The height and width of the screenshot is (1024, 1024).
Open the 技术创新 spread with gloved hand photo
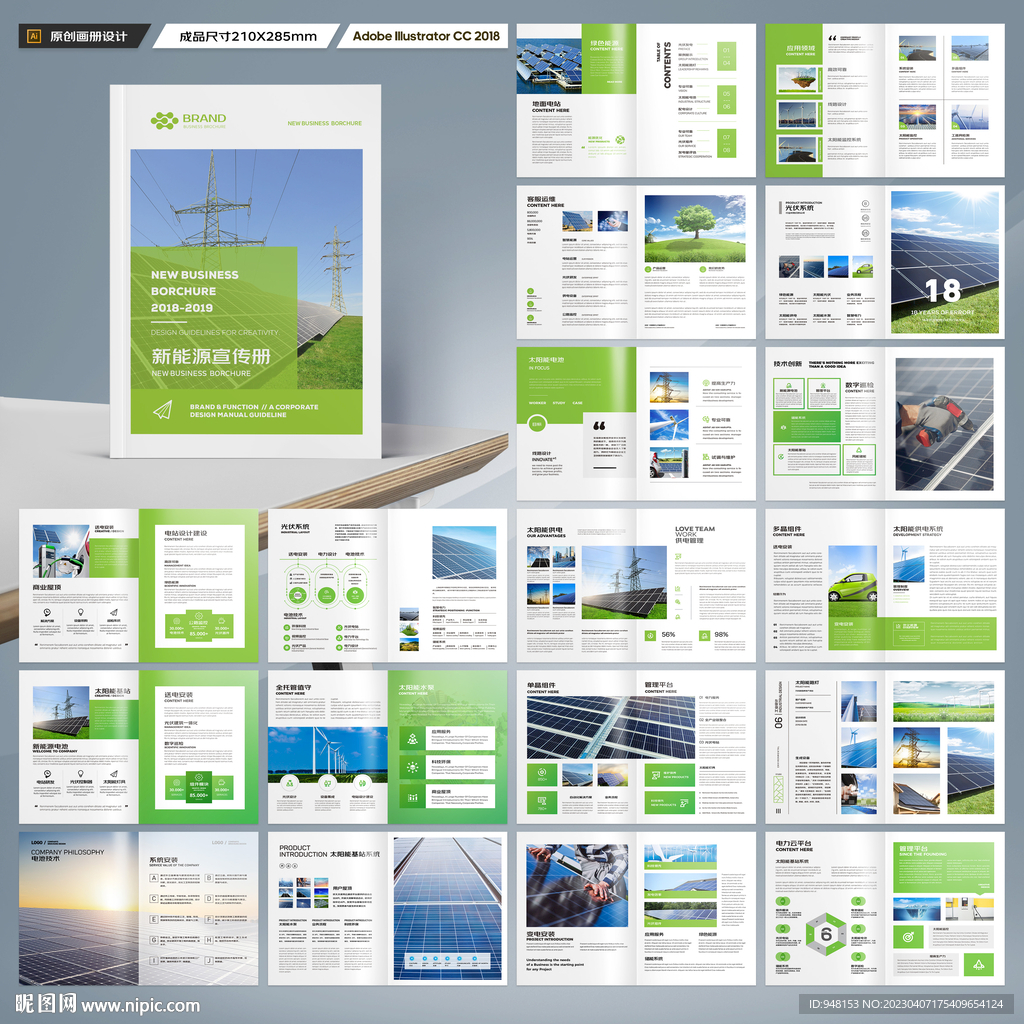pyautogui.click(x=885, y=424)
